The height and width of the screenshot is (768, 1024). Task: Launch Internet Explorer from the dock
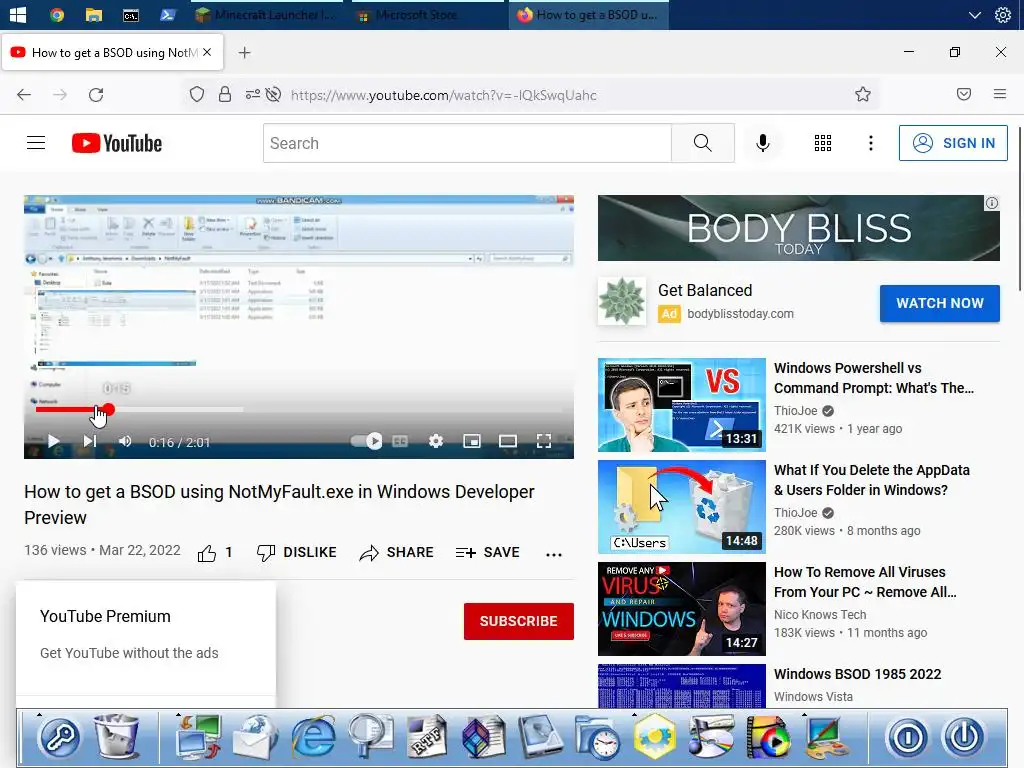click(x=313, y=737)
